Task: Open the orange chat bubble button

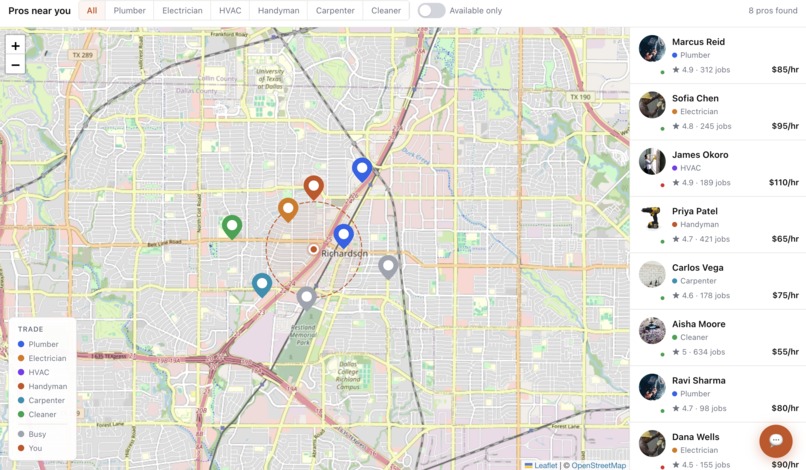Action: tap(776, 441)
